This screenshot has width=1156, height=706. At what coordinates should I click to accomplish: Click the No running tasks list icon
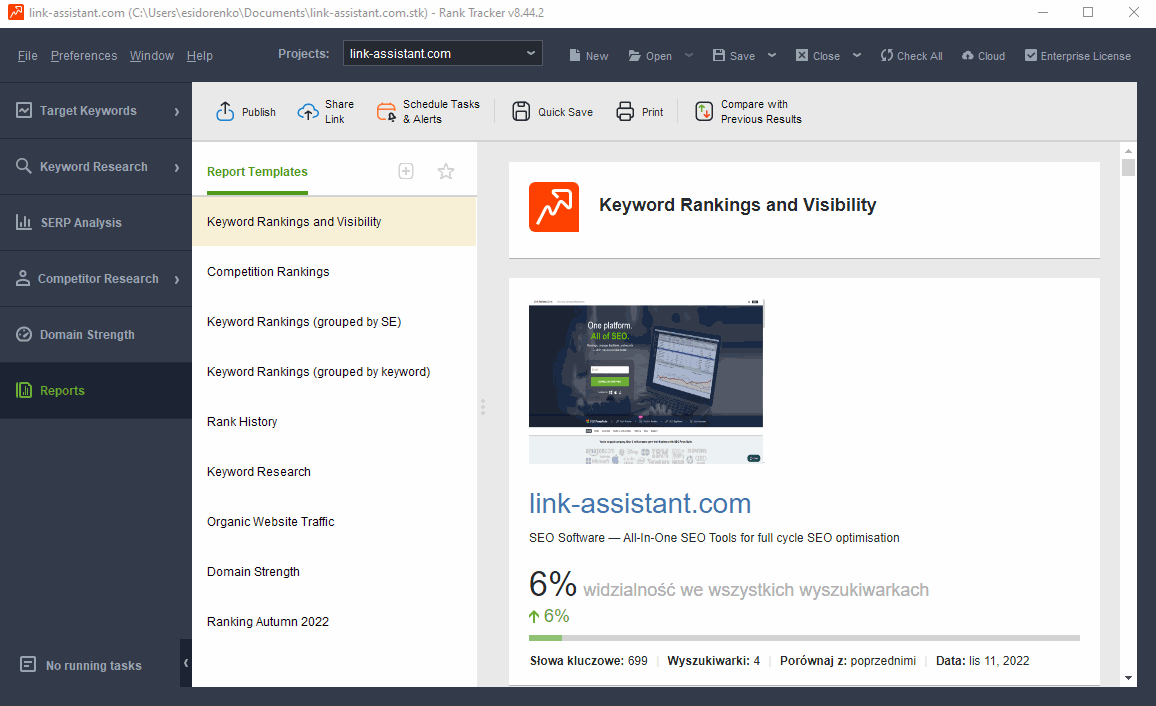[28, 665]
